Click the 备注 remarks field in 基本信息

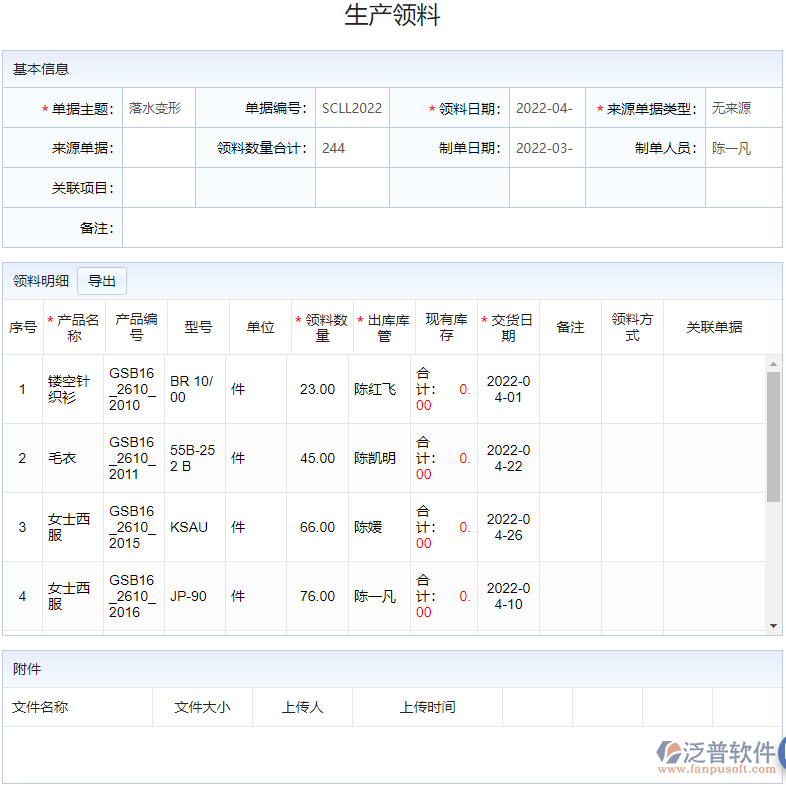452,229
